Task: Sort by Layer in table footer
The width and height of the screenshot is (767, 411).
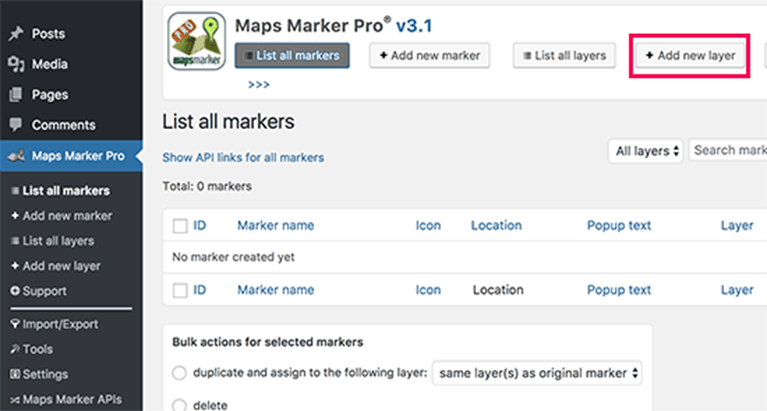Action: point(737,290)
